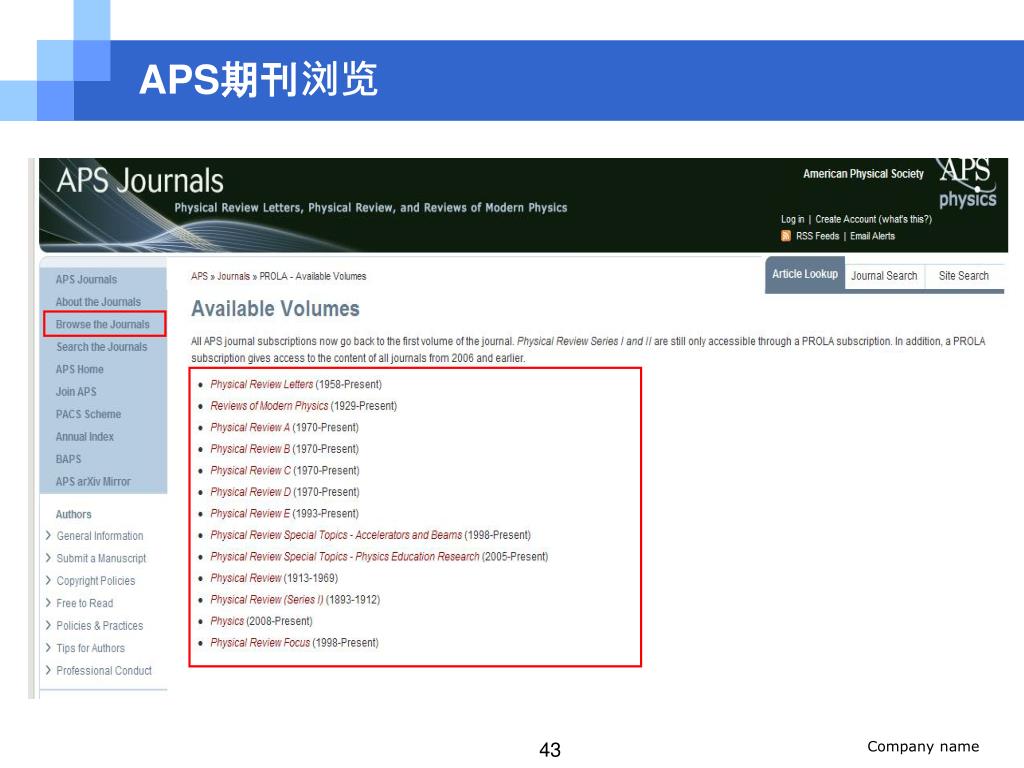This screenshot has height=768, width=1024.
Task: Expand General Information chevron in Authors
Action: [48, 536]
